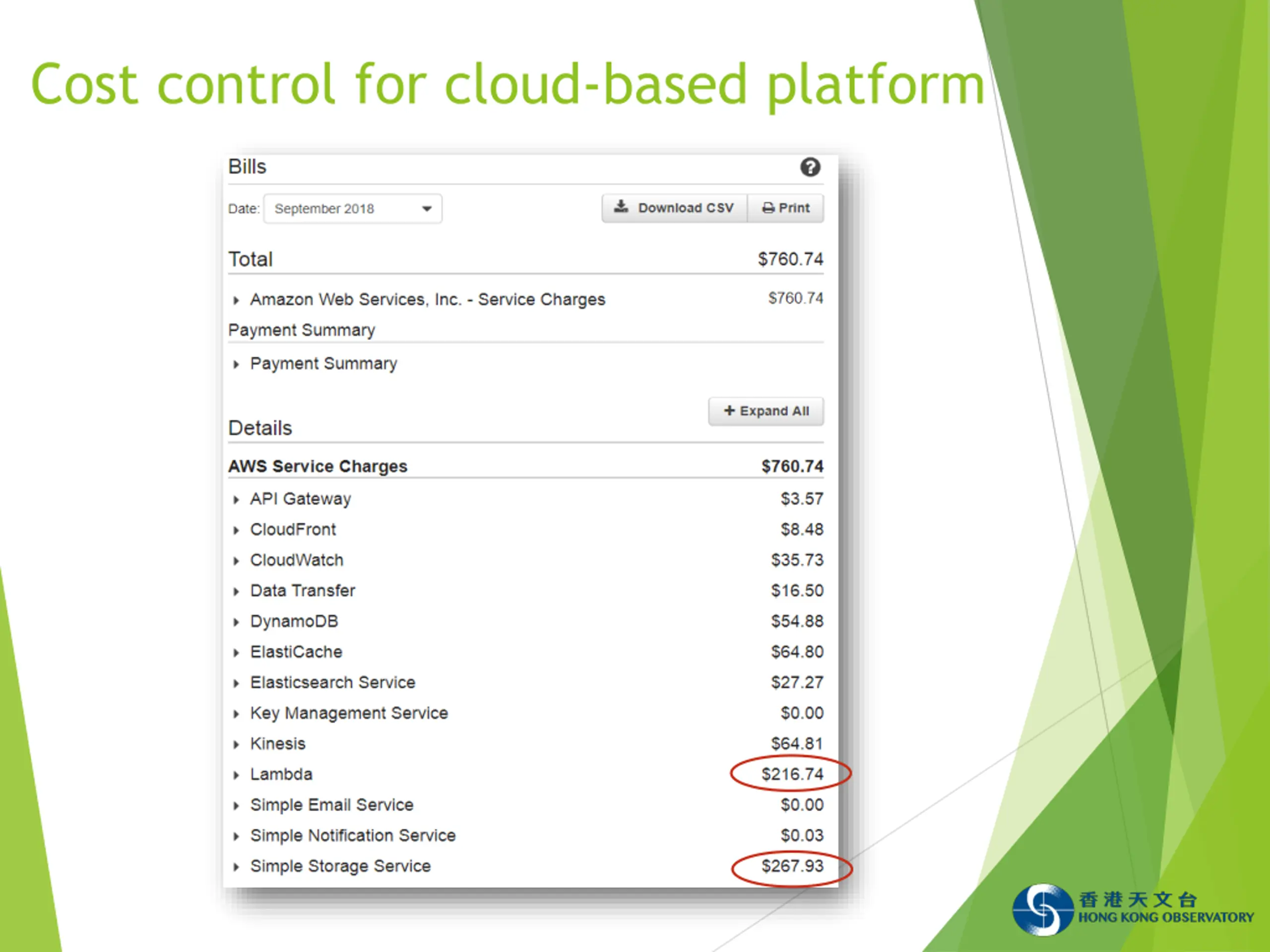Image resolution: width=1270 pixels, height=952 pixels.
Task: Expand the Simple Storage Service charges
Action: [236, 867]
